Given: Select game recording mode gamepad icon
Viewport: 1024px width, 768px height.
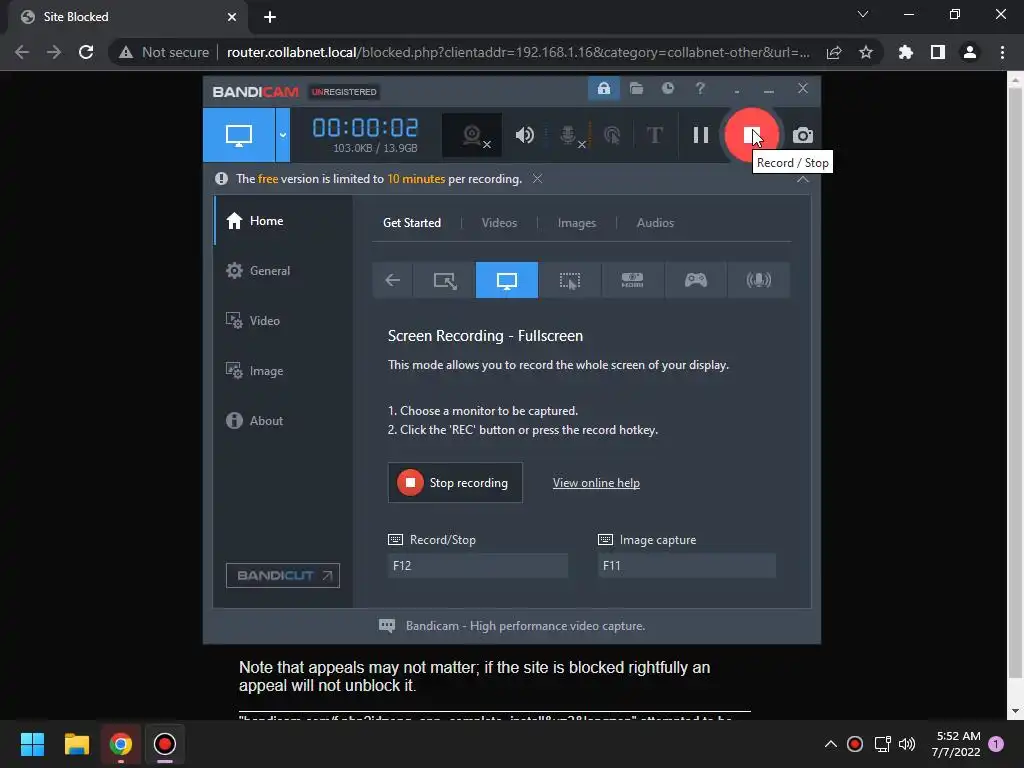Looking at the screenshot, I should [696, 280].
